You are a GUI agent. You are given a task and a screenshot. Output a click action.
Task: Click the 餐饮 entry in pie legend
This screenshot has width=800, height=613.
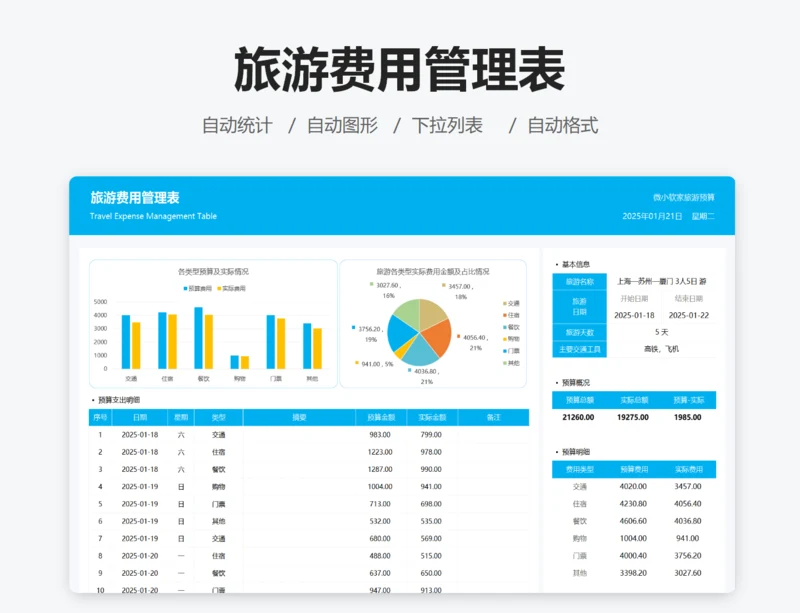tap(511, 327)
